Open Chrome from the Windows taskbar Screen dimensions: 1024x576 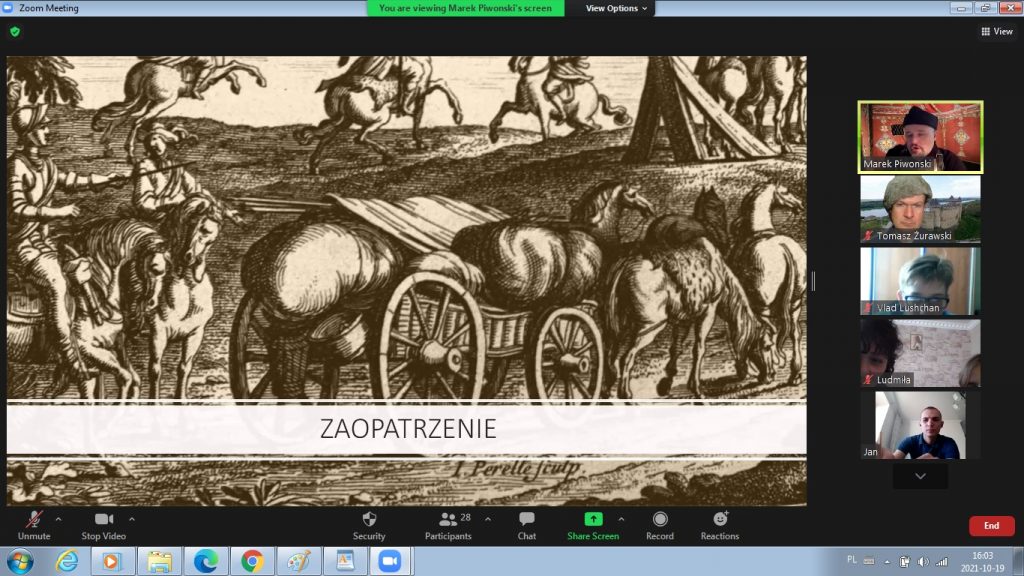tap(252, 561)
